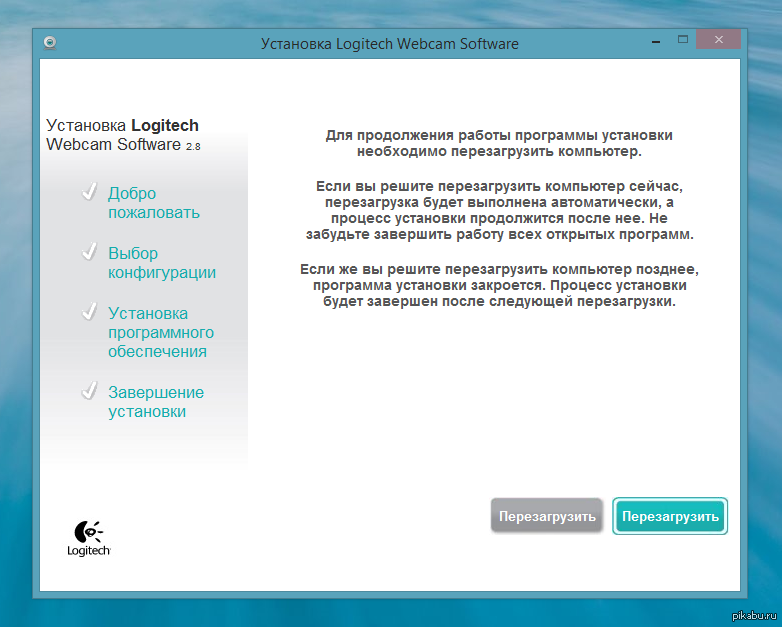Minimize the installer window
This screenshot has height=627, width=782.
click(654, 41)
